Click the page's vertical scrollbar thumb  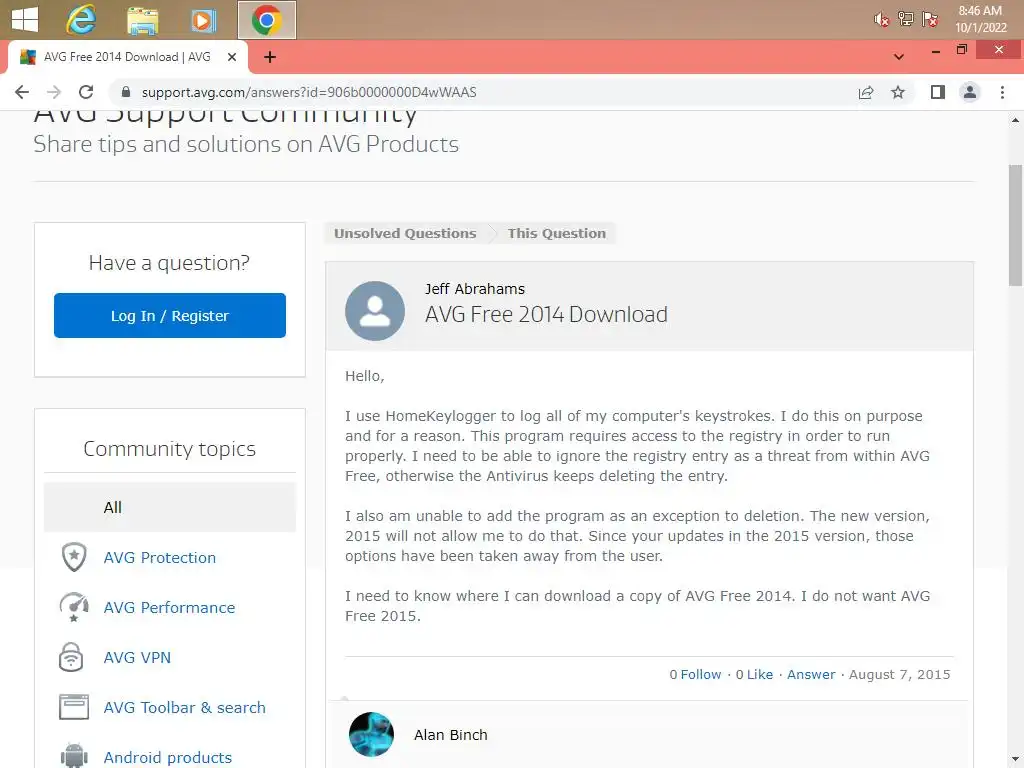[x=1016, y=225]
